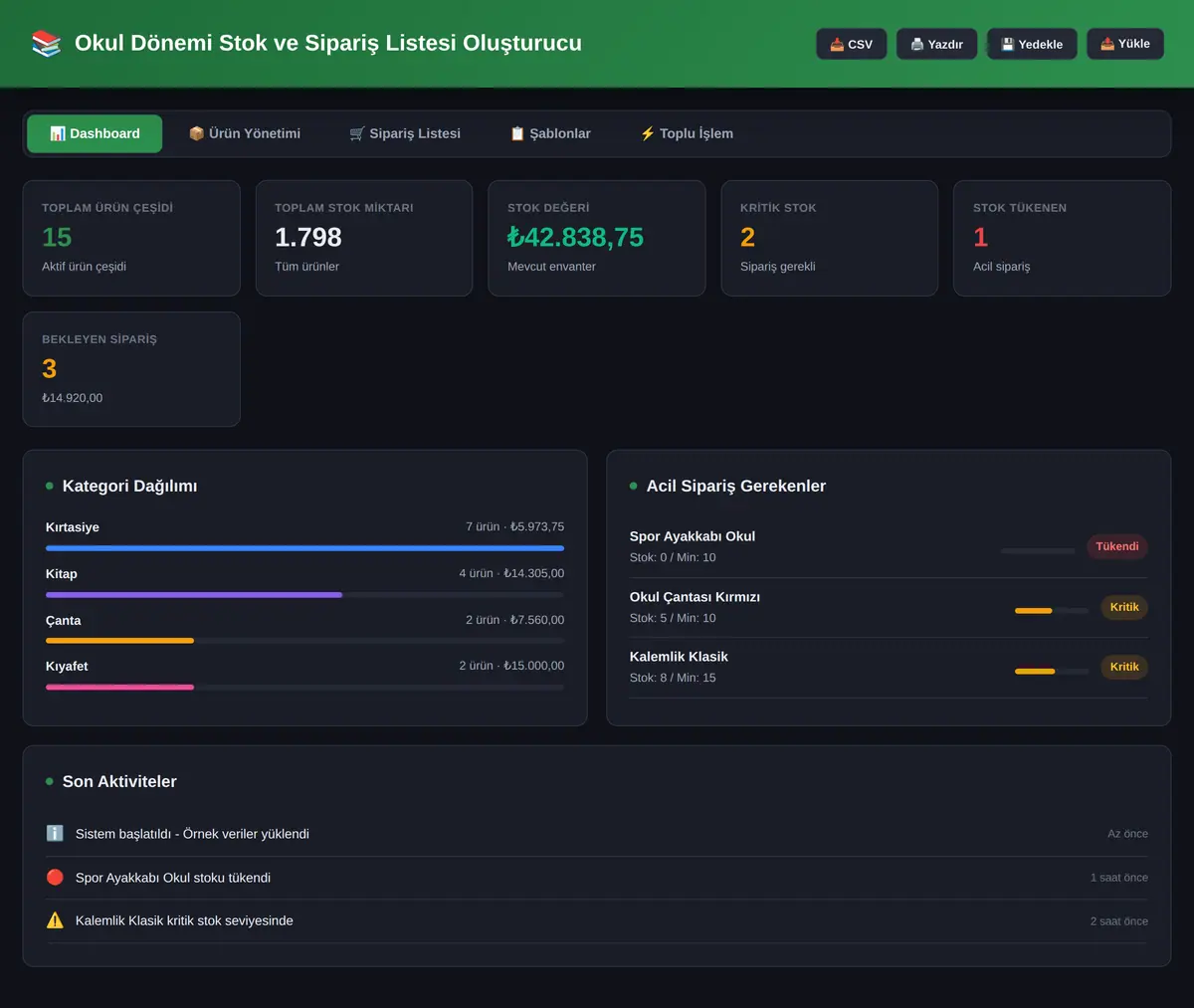Screen dimensions: 1194x1008
Task: Click the Kitap purple progress bar
Action: click(x=194, y=595)
